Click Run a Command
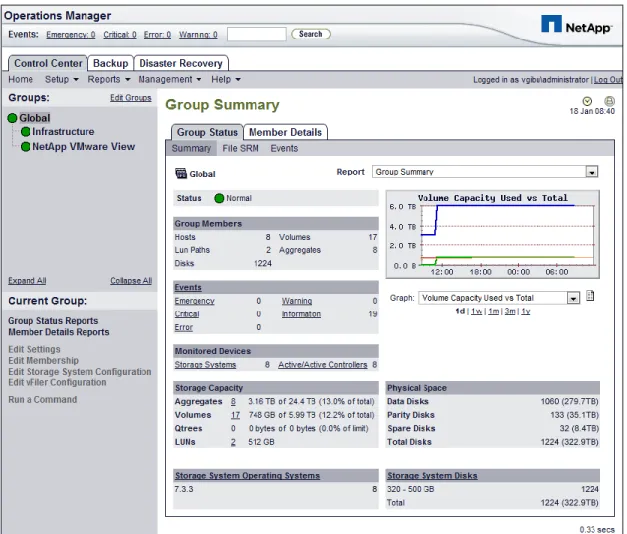The image size is (627, 534). coord(43,400)
